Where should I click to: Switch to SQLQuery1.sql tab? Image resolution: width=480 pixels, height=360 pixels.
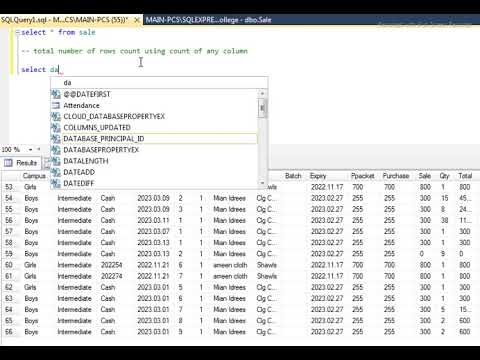pyautogui.click(x=65, y=20)
